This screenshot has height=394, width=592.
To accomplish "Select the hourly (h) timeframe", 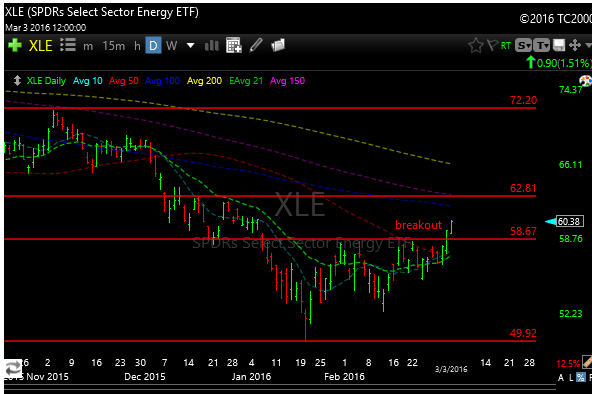I will coord(137,46).
